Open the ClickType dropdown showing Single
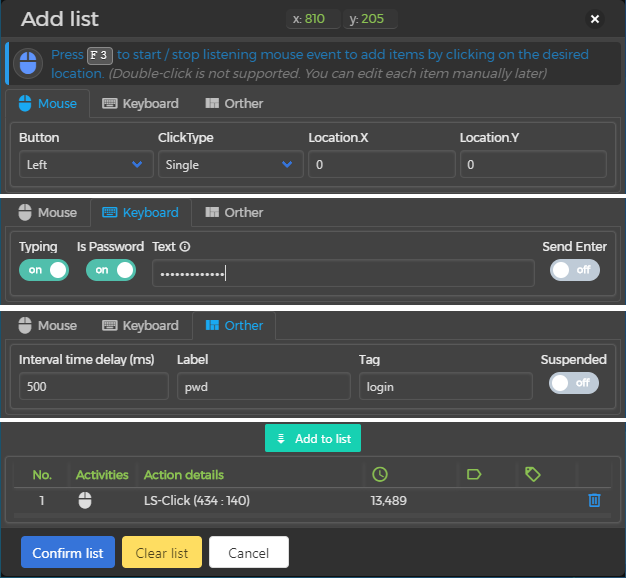 tap(231, 164)
